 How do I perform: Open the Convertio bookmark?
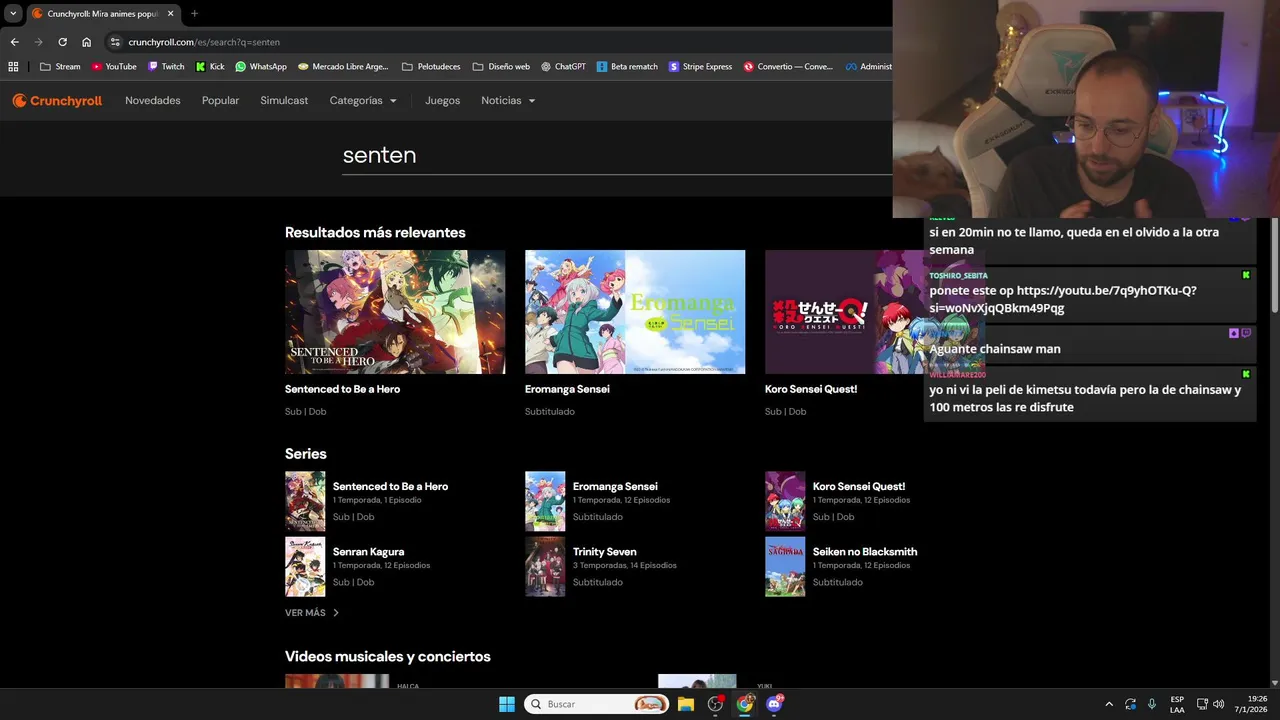(x=788, y=67)
